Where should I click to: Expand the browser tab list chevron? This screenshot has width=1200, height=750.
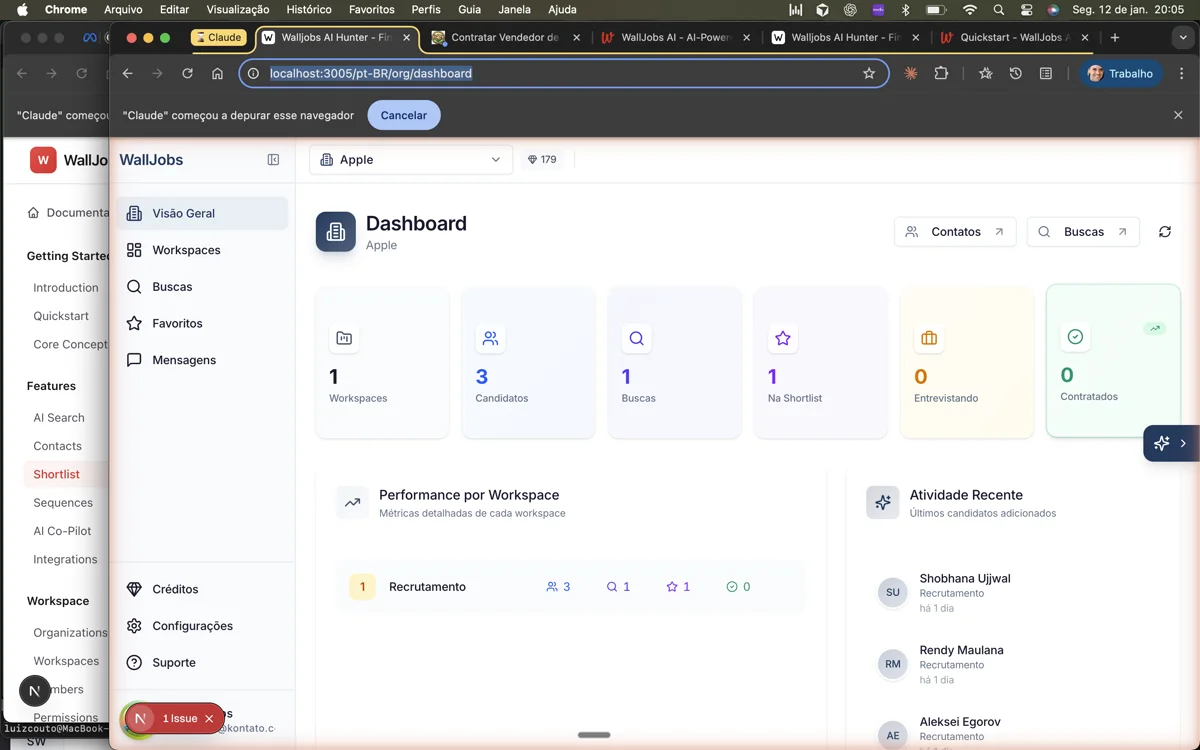[x=1183, y=37]
